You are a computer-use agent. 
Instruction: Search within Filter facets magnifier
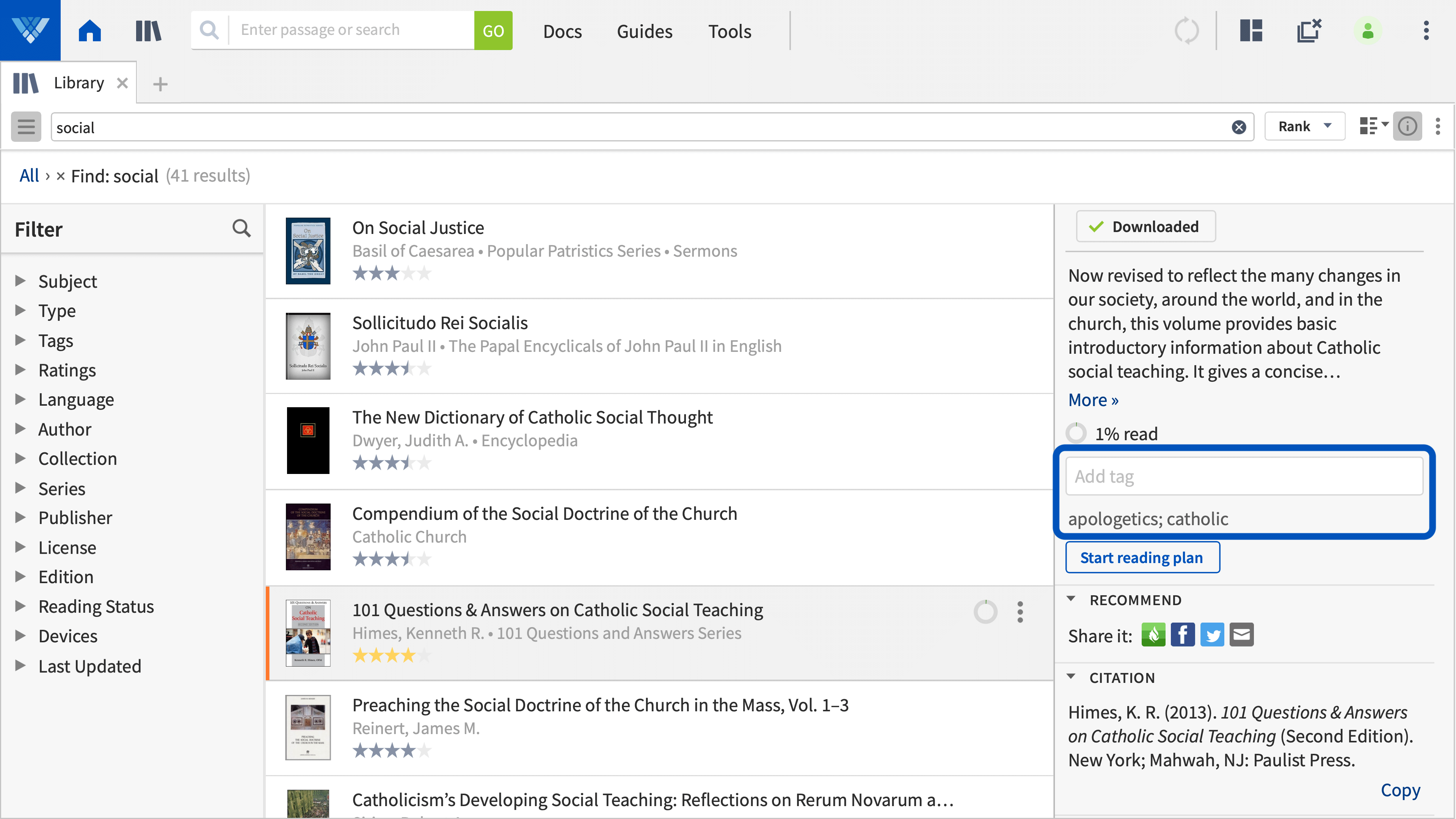pyautogui.click(x=242, y=228)
